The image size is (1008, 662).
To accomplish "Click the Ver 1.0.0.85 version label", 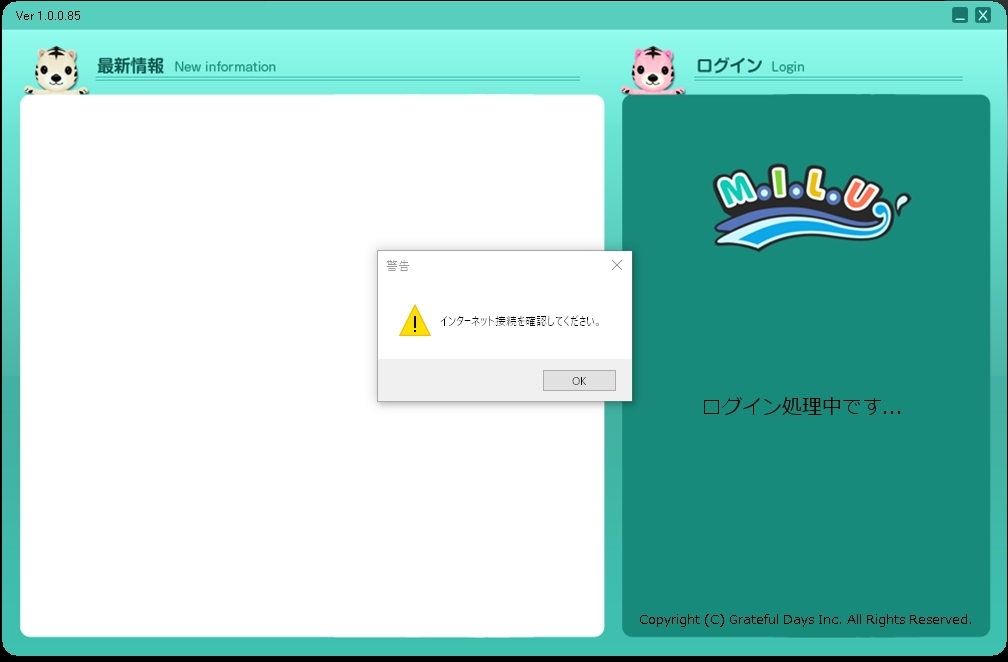I will click(48, 16).
